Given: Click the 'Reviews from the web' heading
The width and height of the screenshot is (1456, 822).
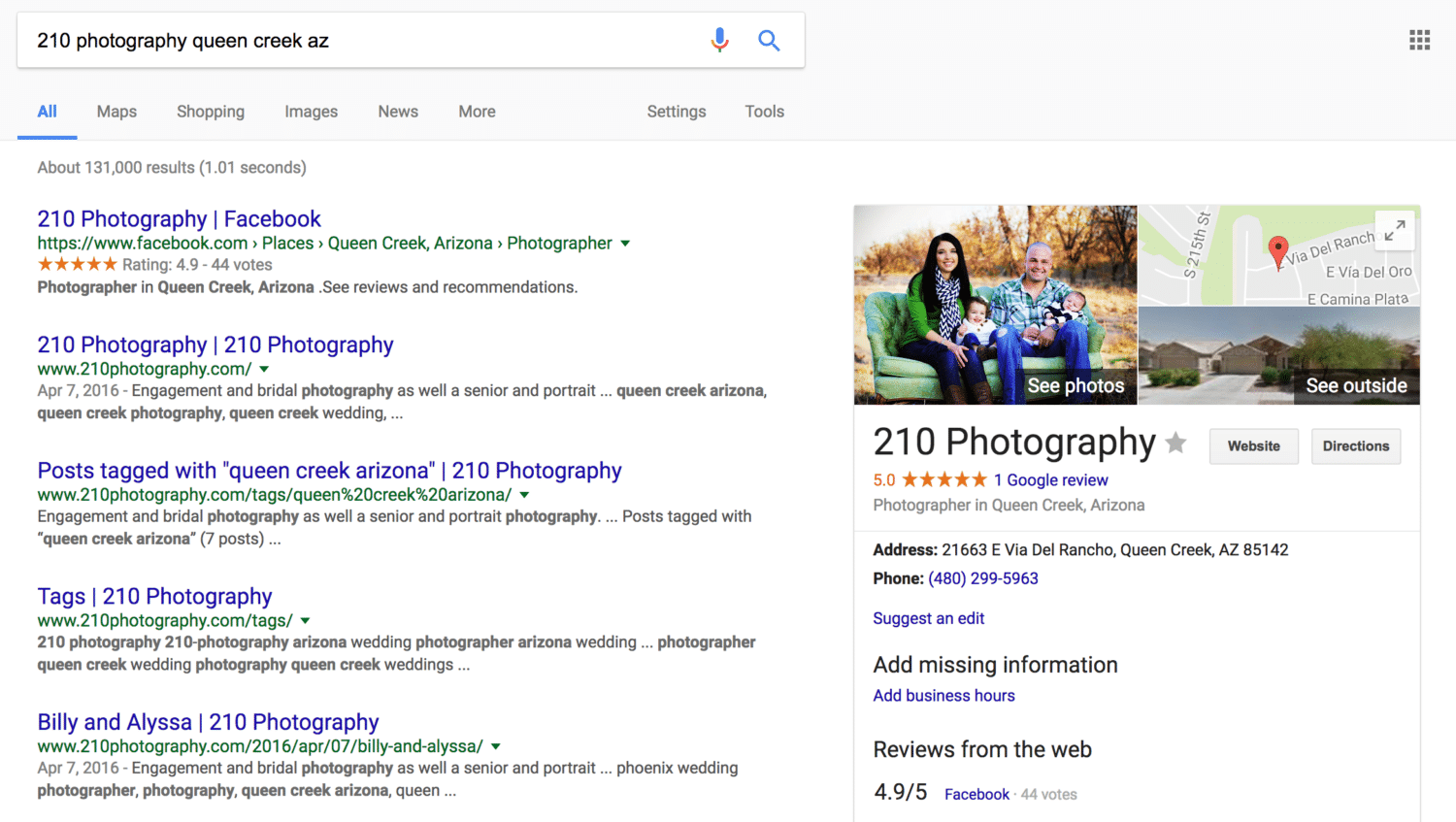Looking at the screenshot, I should click(982, 749).
